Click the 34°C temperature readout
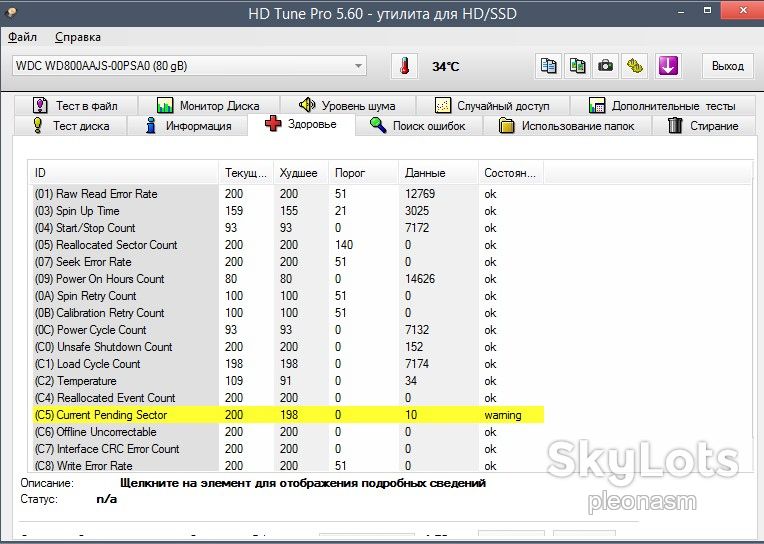This screenshot has height=544, width=764. [445, 66]
